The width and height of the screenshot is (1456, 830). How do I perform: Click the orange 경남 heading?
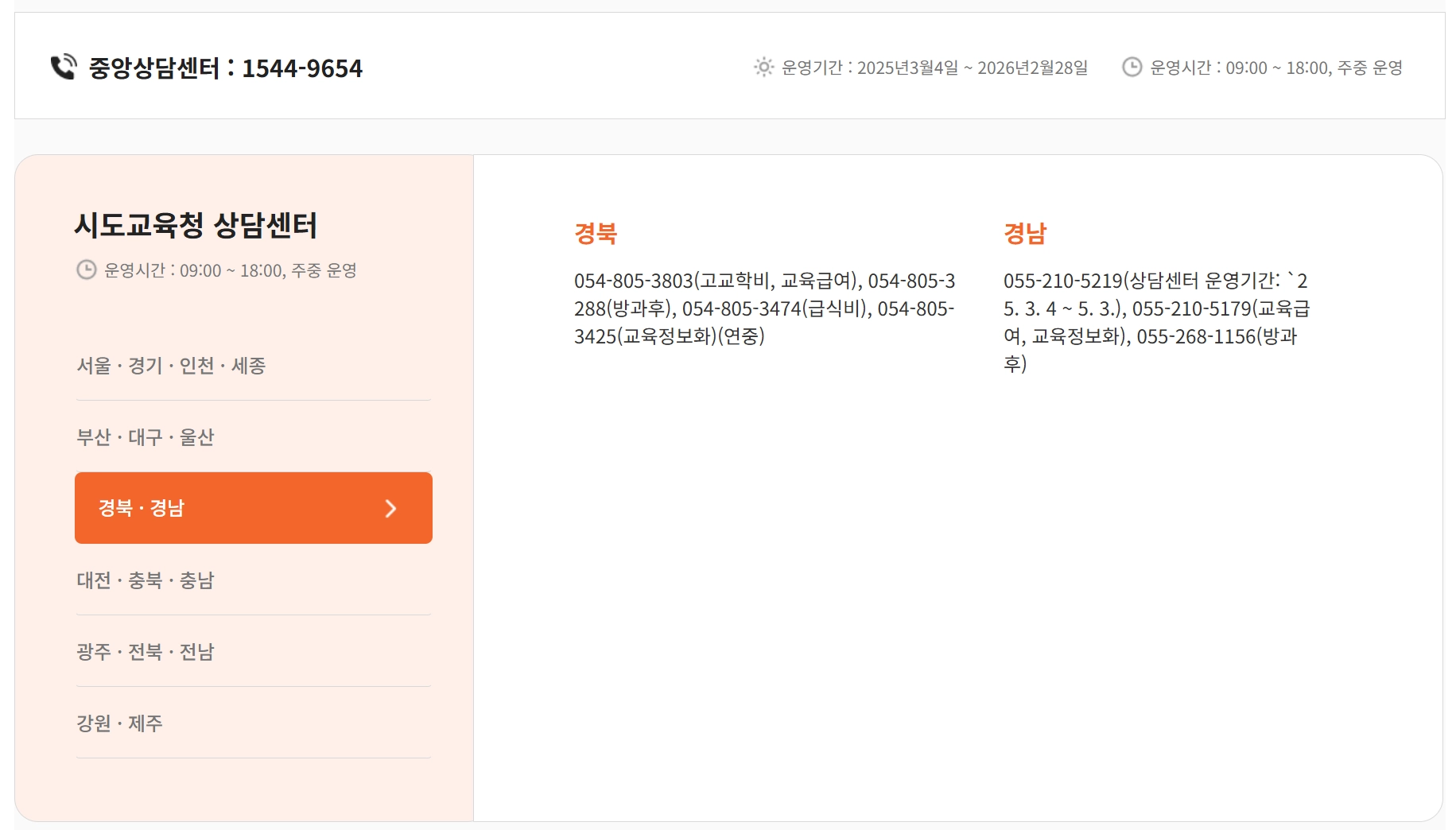tap(1025, 233)
